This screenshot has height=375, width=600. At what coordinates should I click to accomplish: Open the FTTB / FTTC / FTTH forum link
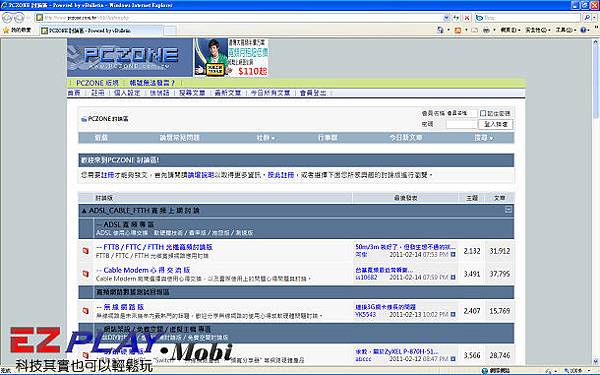point(155,247)
